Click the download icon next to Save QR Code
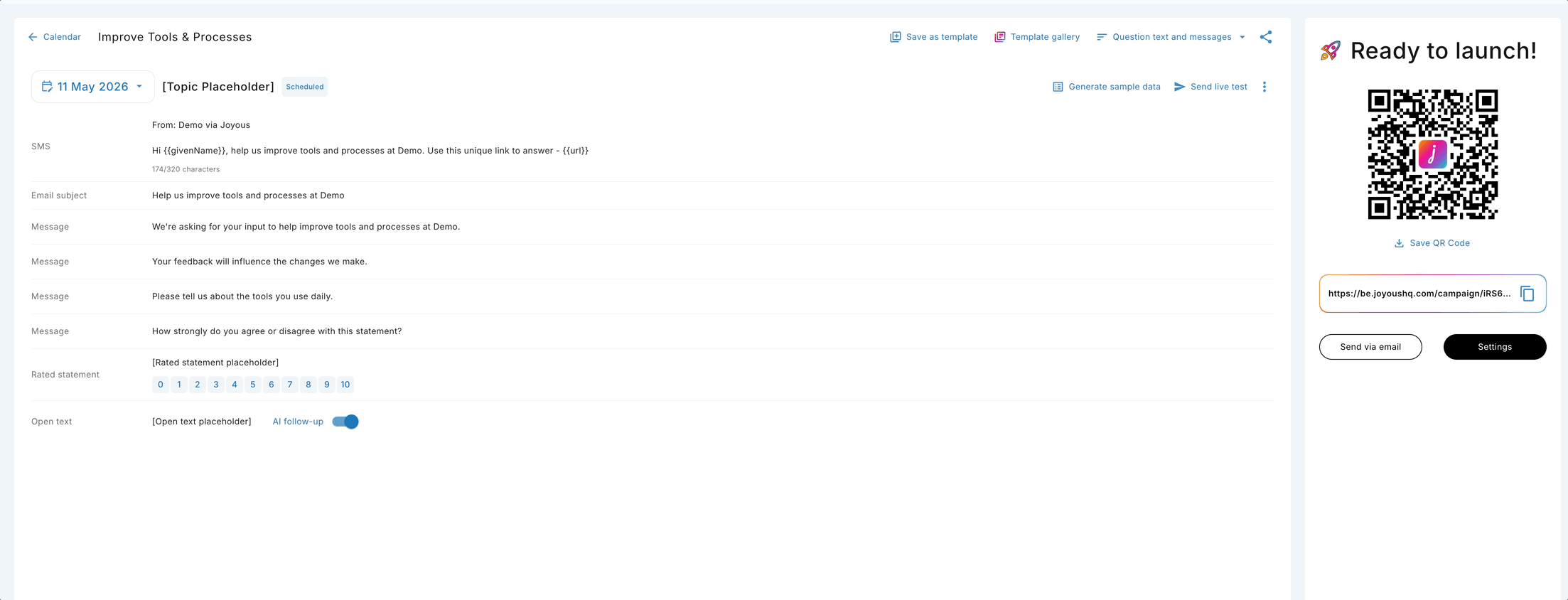This screenshot has width=1568, height=600. [1399, 243]
